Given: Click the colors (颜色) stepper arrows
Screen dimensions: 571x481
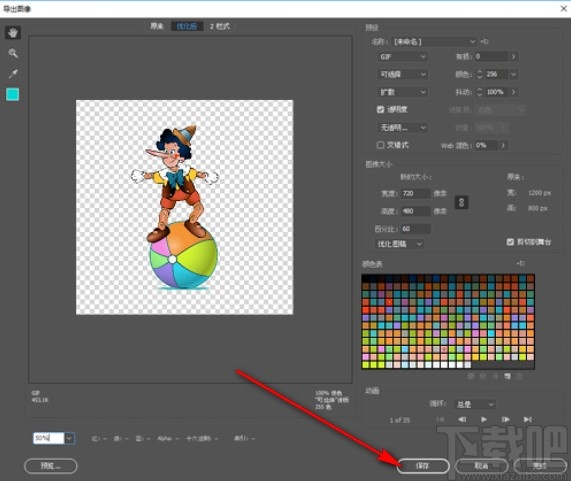Looking at the screenshot, I should [480, 74].
